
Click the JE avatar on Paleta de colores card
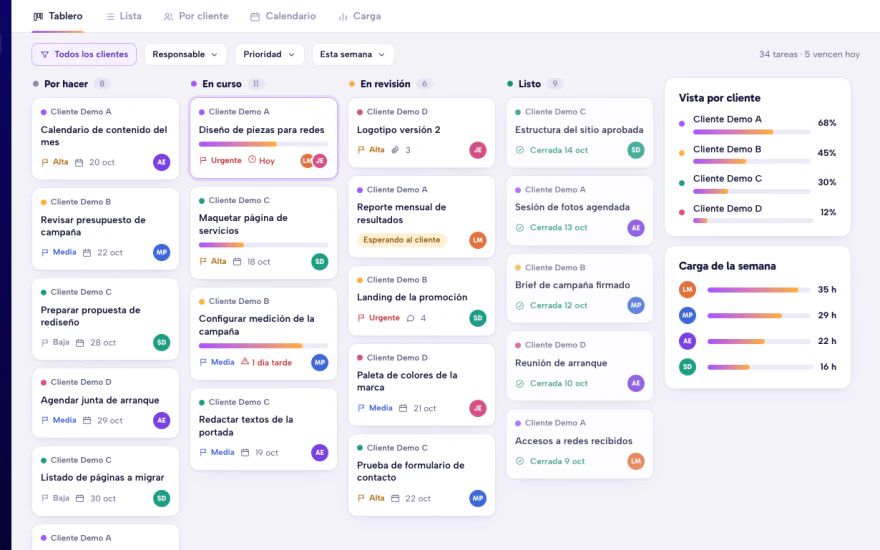[x=478, y=408]
